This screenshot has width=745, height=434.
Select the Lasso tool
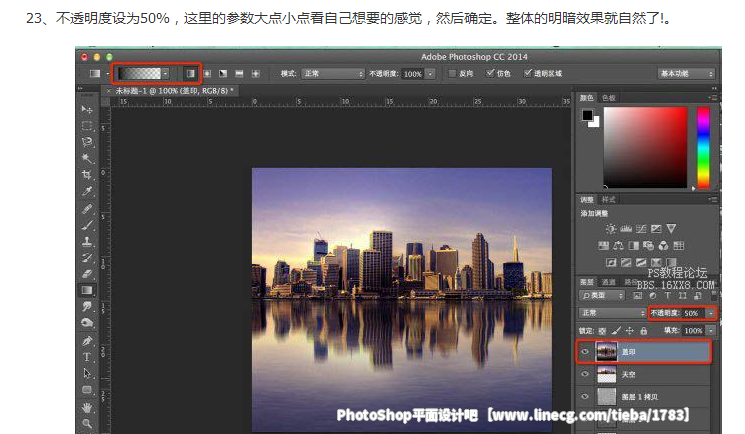87,142
